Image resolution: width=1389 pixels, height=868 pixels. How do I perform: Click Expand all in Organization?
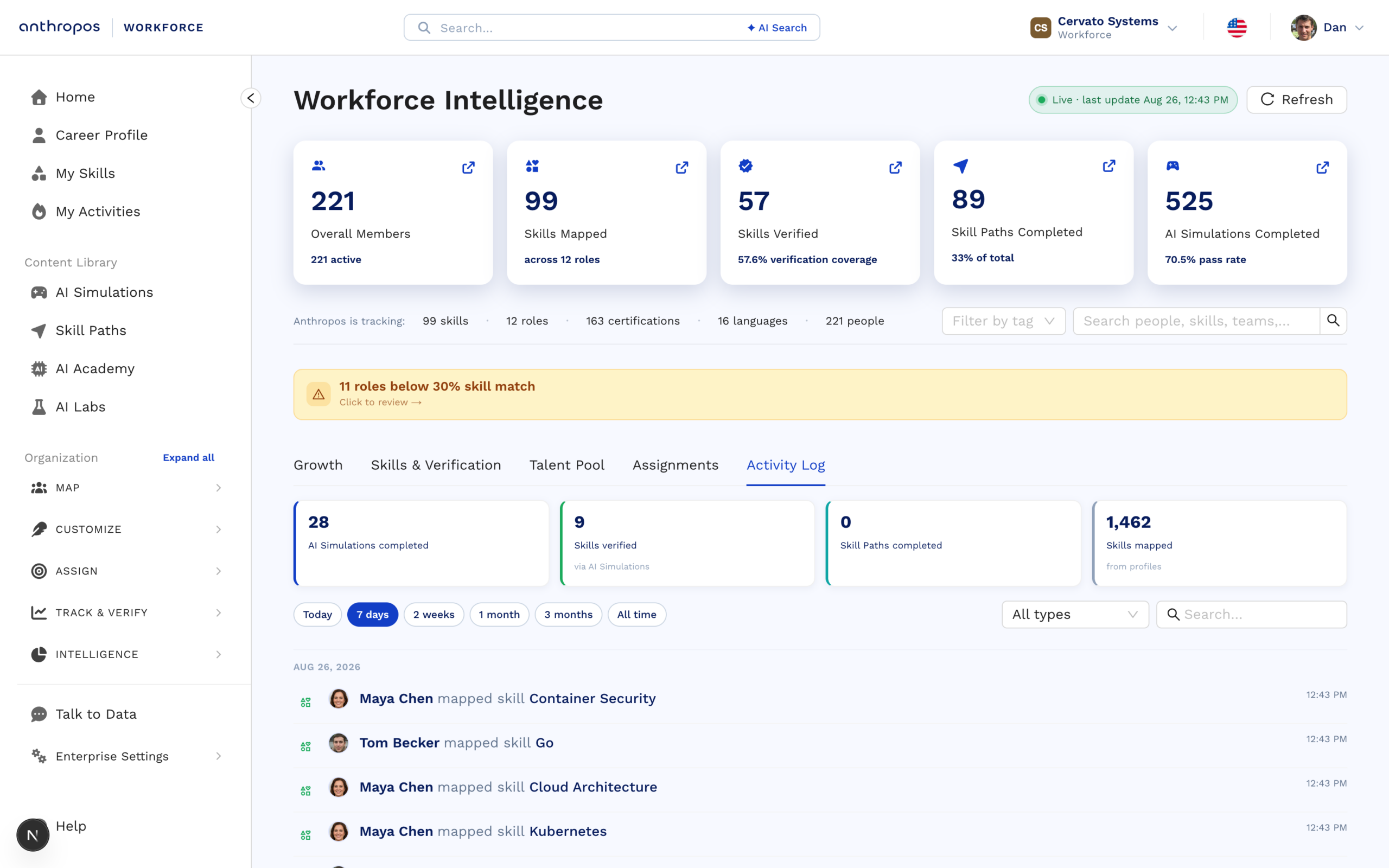coord(188,457)
